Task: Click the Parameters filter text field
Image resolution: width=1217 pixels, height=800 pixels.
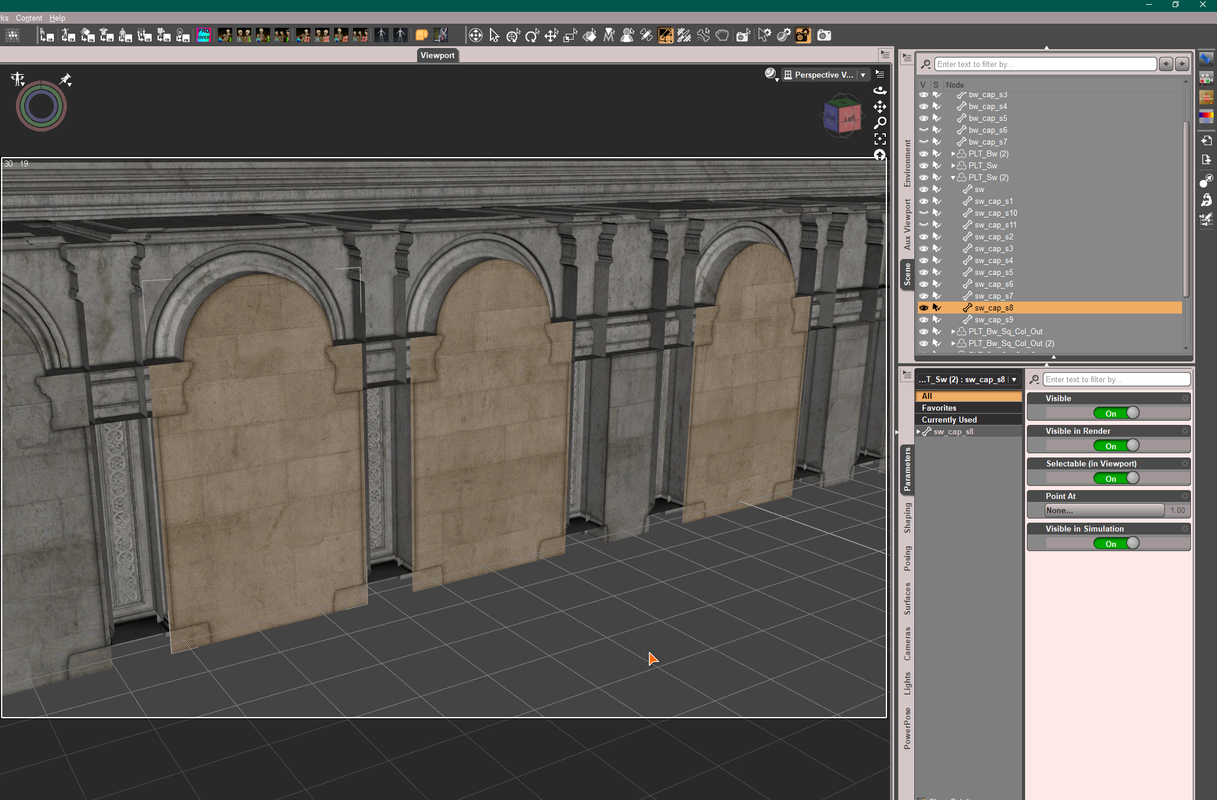Action: [1116, 380]
